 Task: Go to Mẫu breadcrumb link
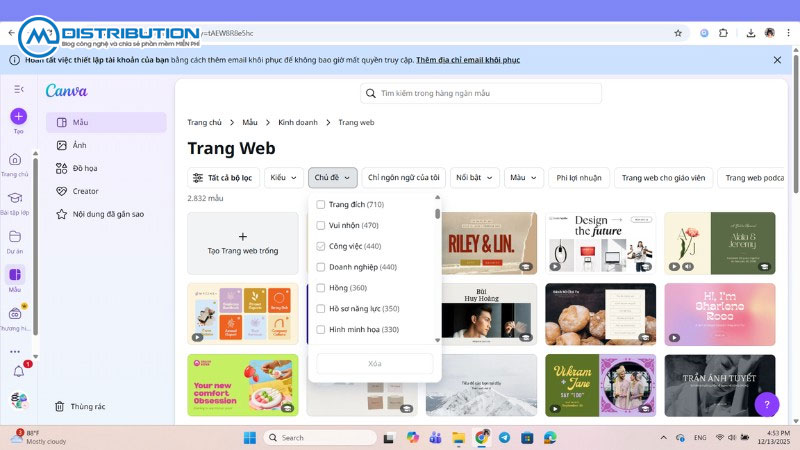(x=250, y=122)
